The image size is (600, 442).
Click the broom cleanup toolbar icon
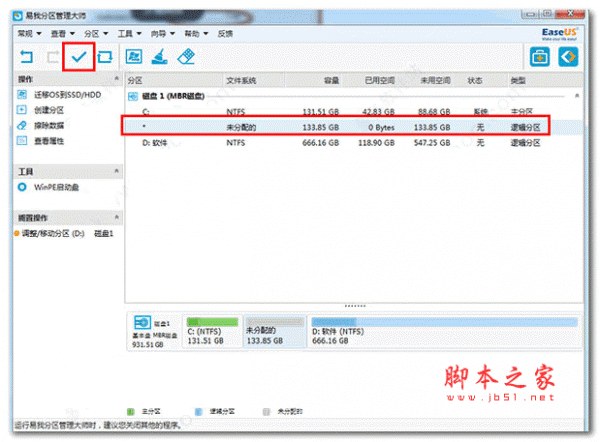point(160,57)
